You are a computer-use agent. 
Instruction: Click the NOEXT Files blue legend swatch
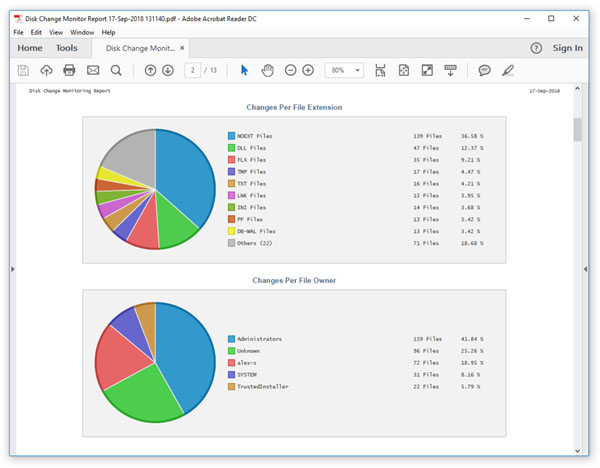pyautogui.click(x=232, y=136)
